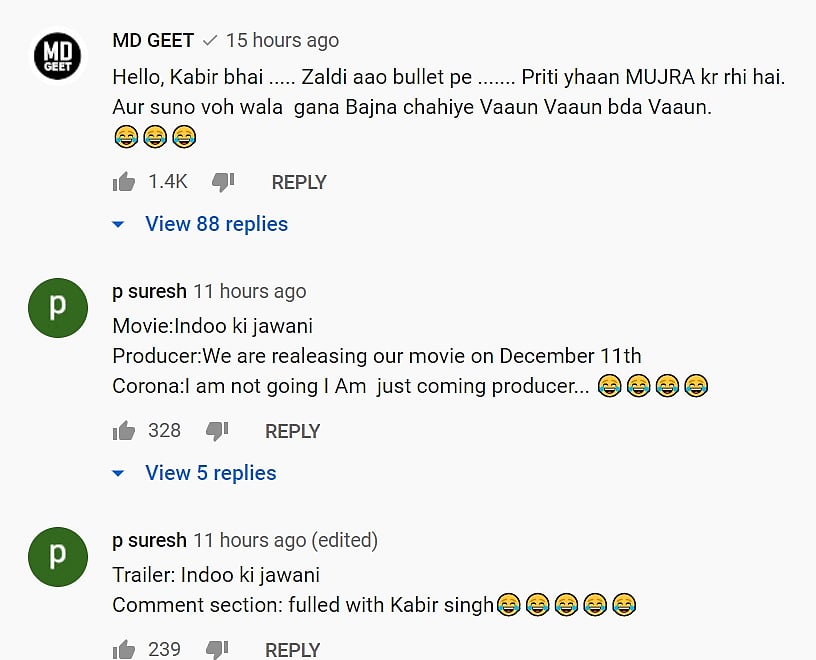Open p suresh avatar on trailer comment
The height and width of the screenshot is (660, 816).
tap(58, 556)
